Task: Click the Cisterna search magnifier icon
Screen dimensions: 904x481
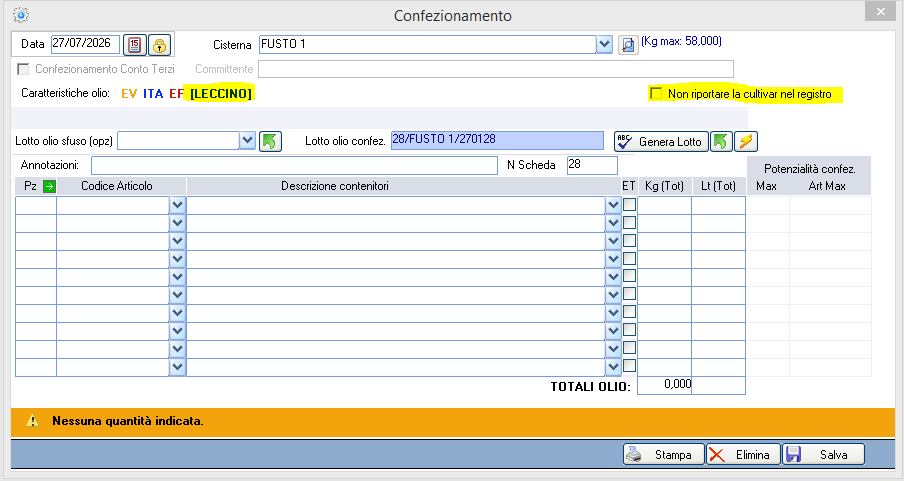Action: point(628,44)
